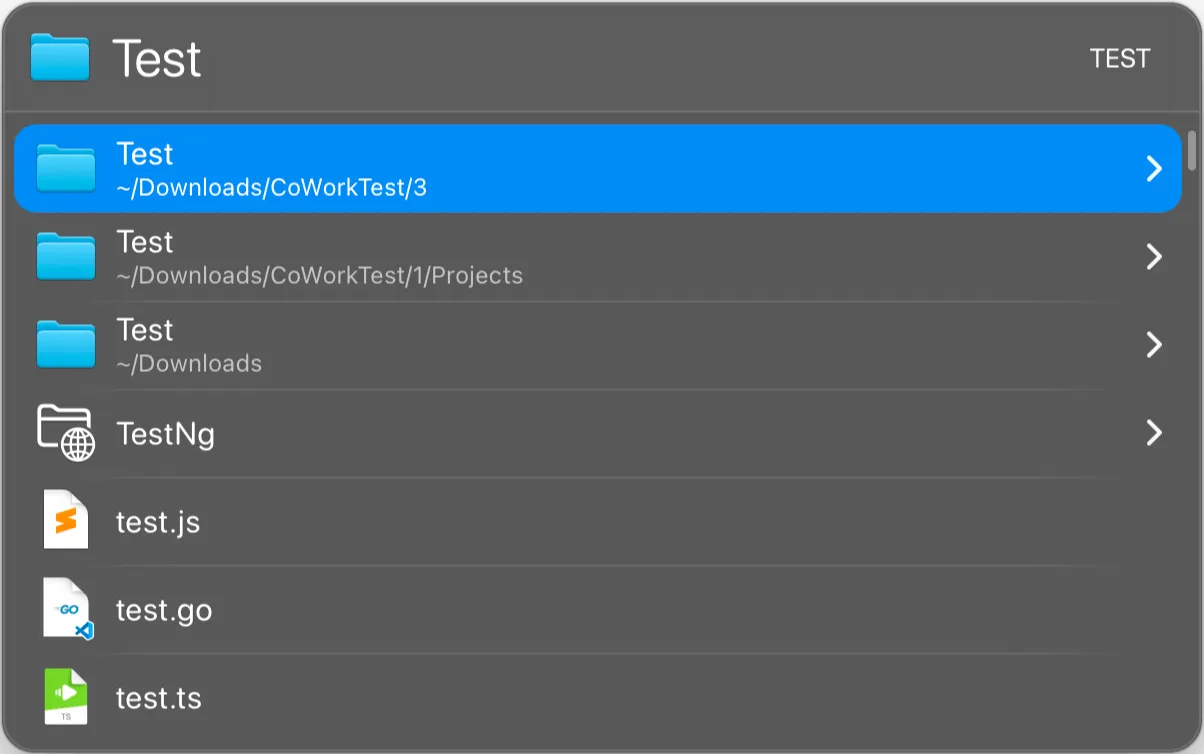
Task: Open the test.js file result
Action: click(400, 521)
